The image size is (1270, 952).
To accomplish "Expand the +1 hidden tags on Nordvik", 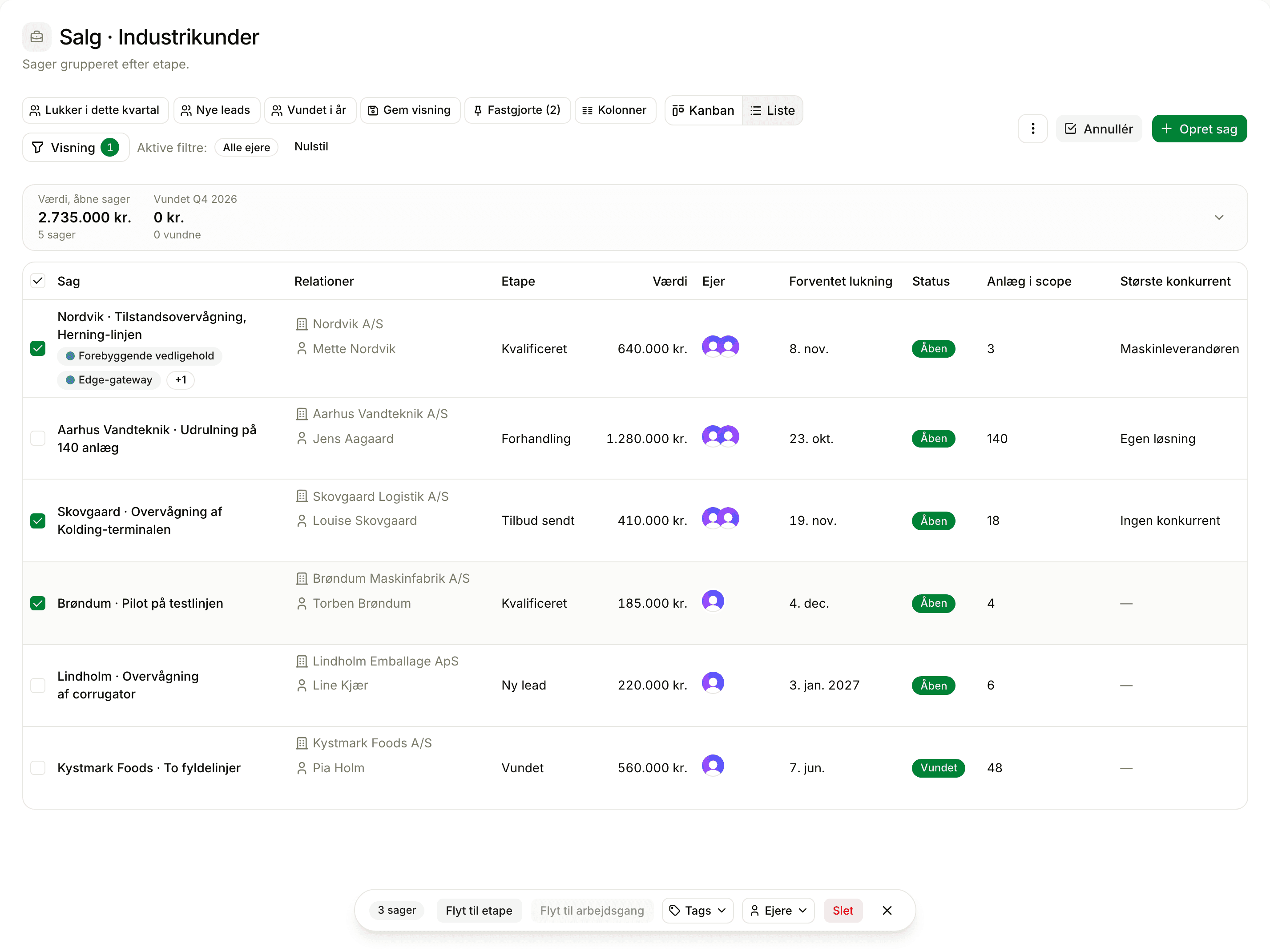I will tap(180, 379).
